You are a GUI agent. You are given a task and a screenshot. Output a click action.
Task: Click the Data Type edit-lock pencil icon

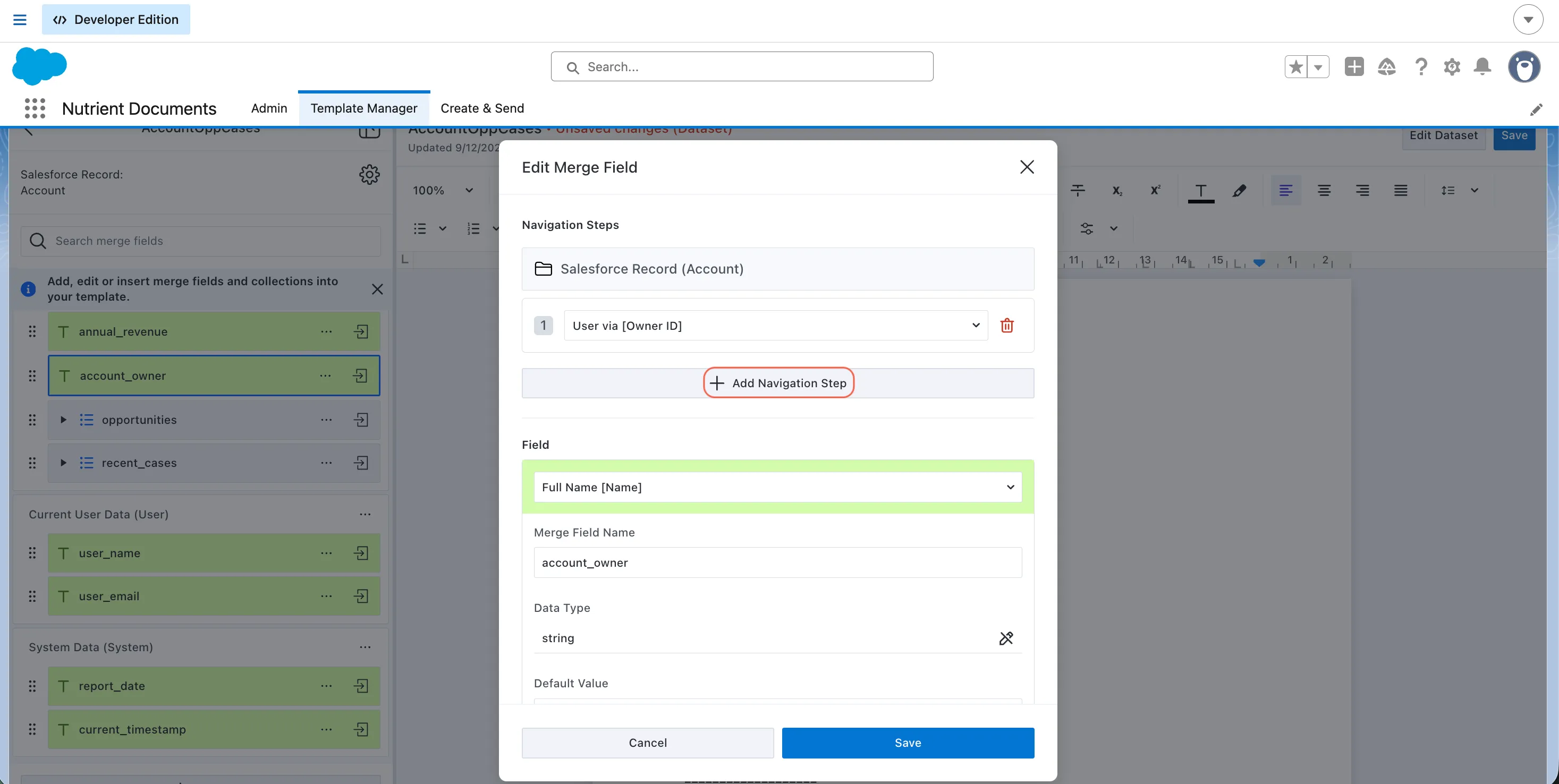(1006, 637)
